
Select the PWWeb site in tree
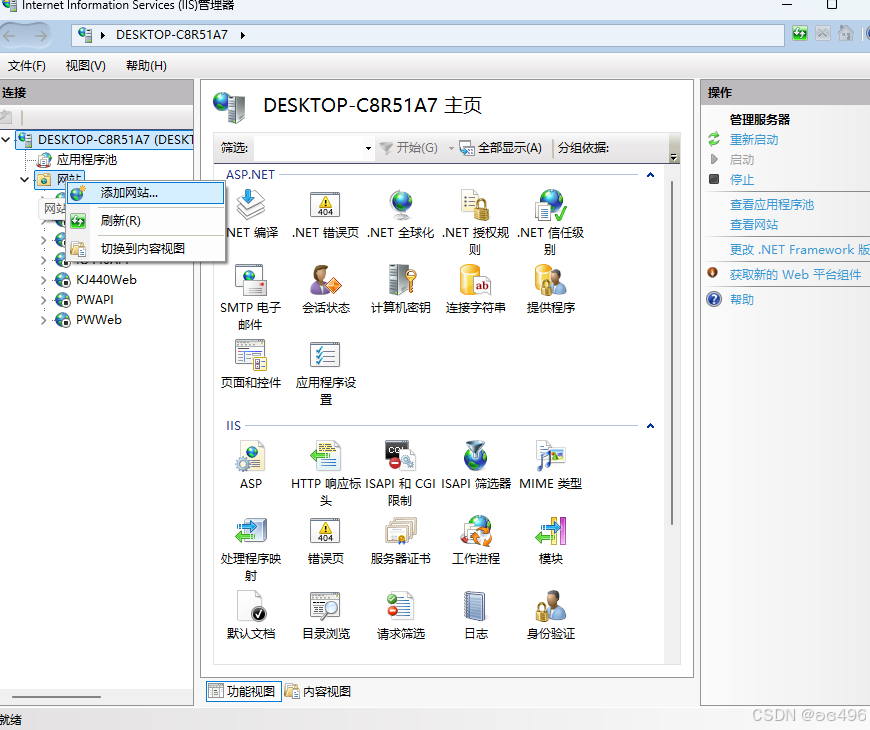[99, 320]
